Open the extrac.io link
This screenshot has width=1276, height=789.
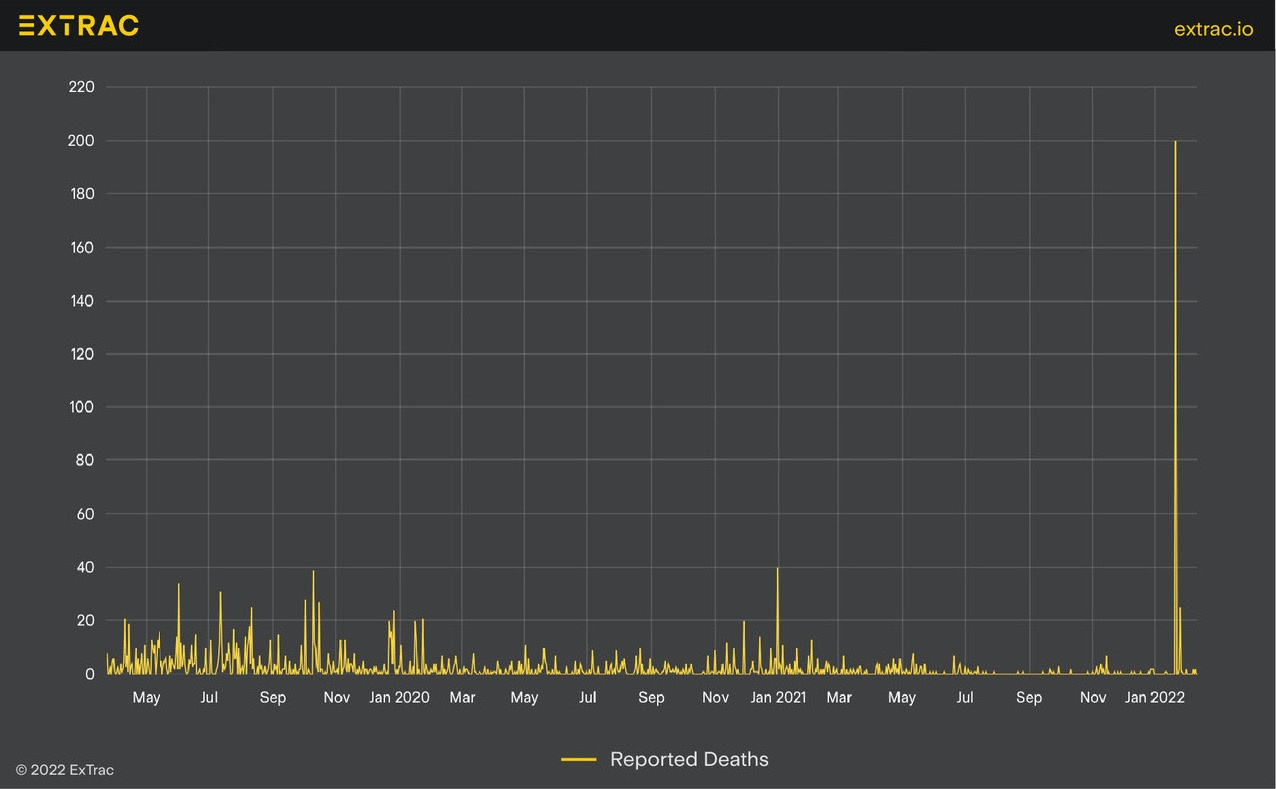tap(1213, 28)
